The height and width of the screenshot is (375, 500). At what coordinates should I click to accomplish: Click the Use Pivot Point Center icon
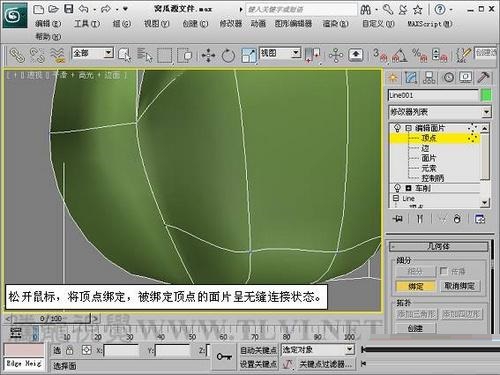(x=312, y=55)
